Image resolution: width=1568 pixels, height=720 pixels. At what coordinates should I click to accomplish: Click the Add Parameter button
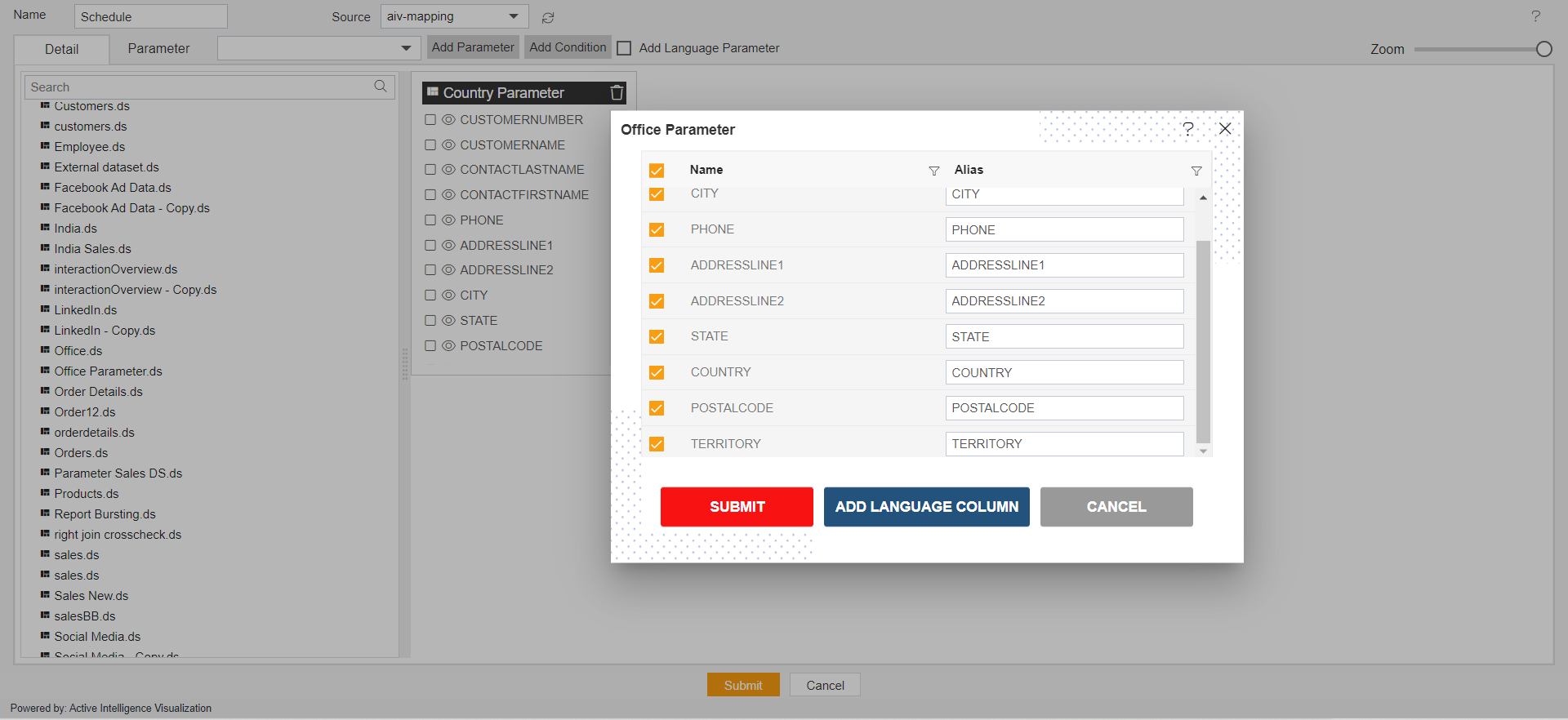(x=473, y=47)
